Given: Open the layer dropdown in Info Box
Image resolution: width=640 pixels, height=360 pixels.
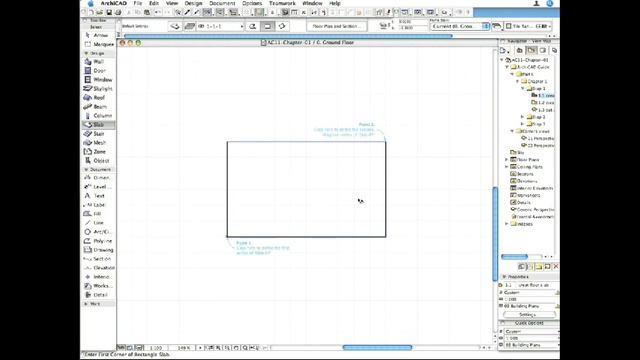Looking at the screenshot, I should (x=220, y=26).
